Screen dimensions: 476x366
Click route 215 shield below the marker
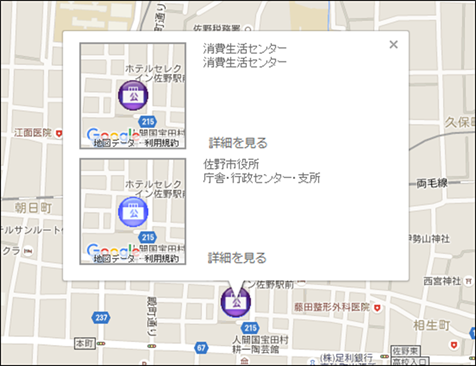point(250,328)
